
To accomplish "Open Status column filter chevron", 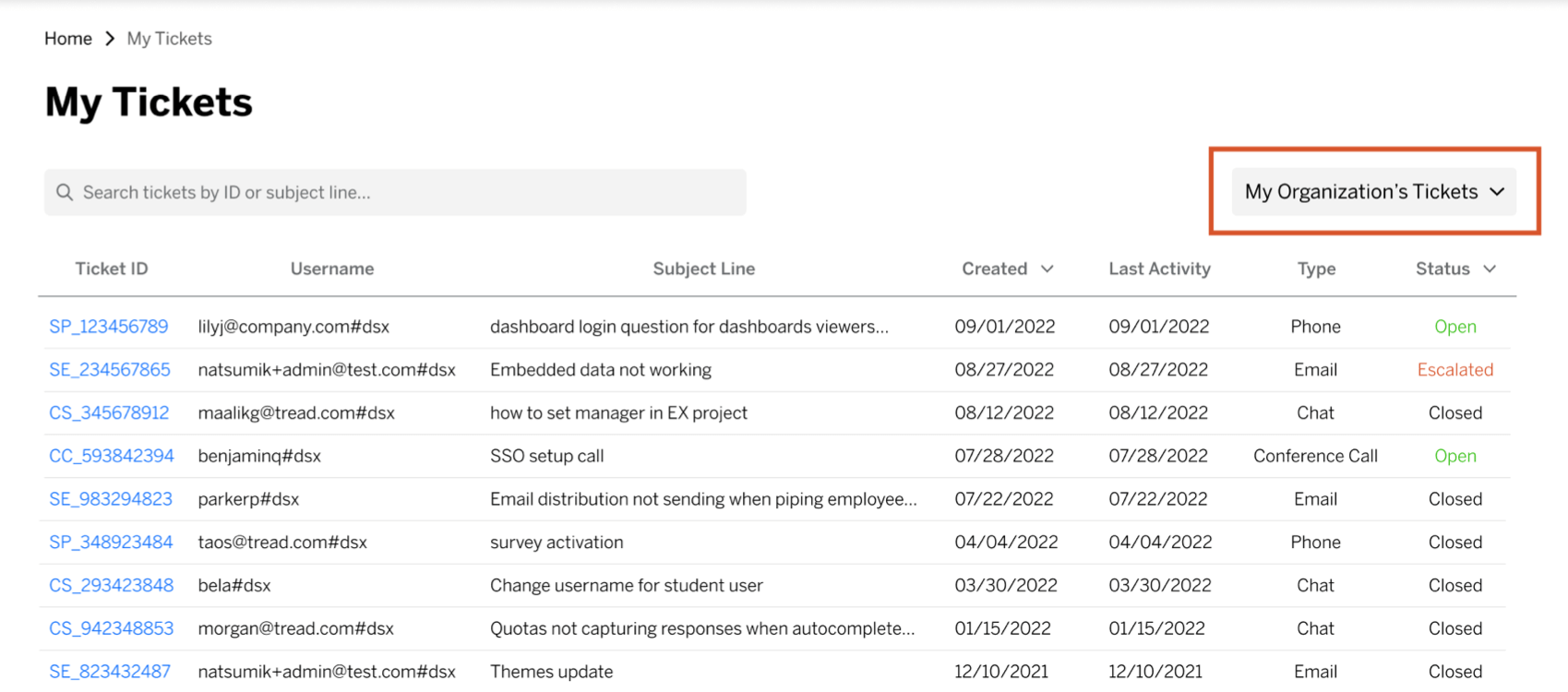I will pos(1490,268).
